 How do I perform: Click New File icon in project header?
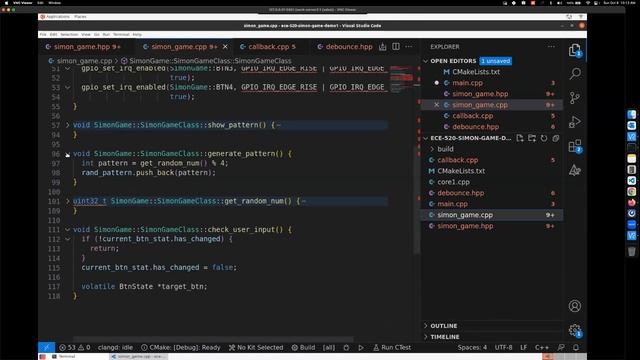tap(520, 138)
